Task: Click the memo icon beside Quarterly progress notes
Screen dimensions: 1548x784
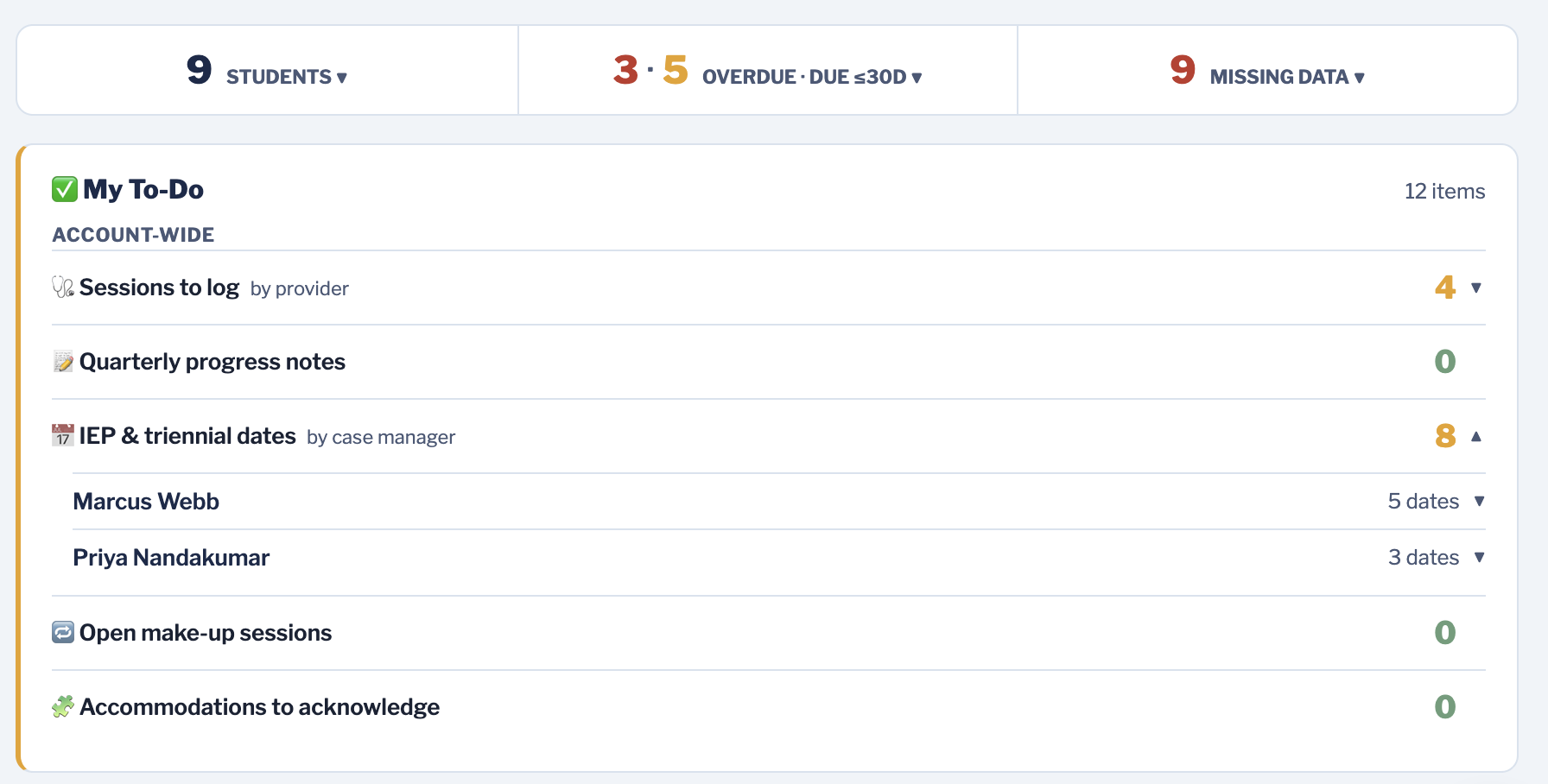Action: tap(63, 362)
